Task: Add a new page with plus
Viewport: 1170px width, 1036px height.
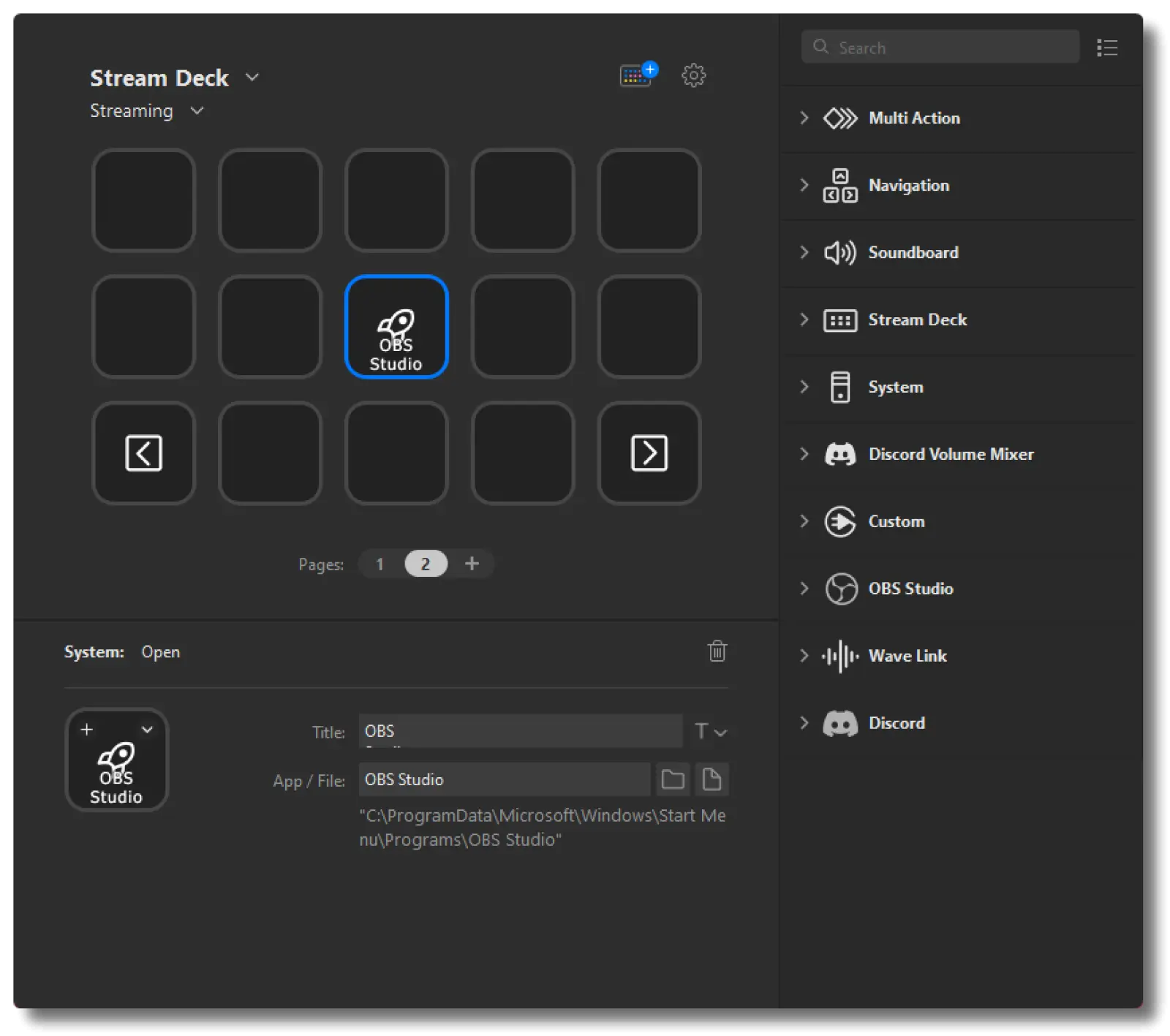Action: pyautogui.click(x=472, y=563)
